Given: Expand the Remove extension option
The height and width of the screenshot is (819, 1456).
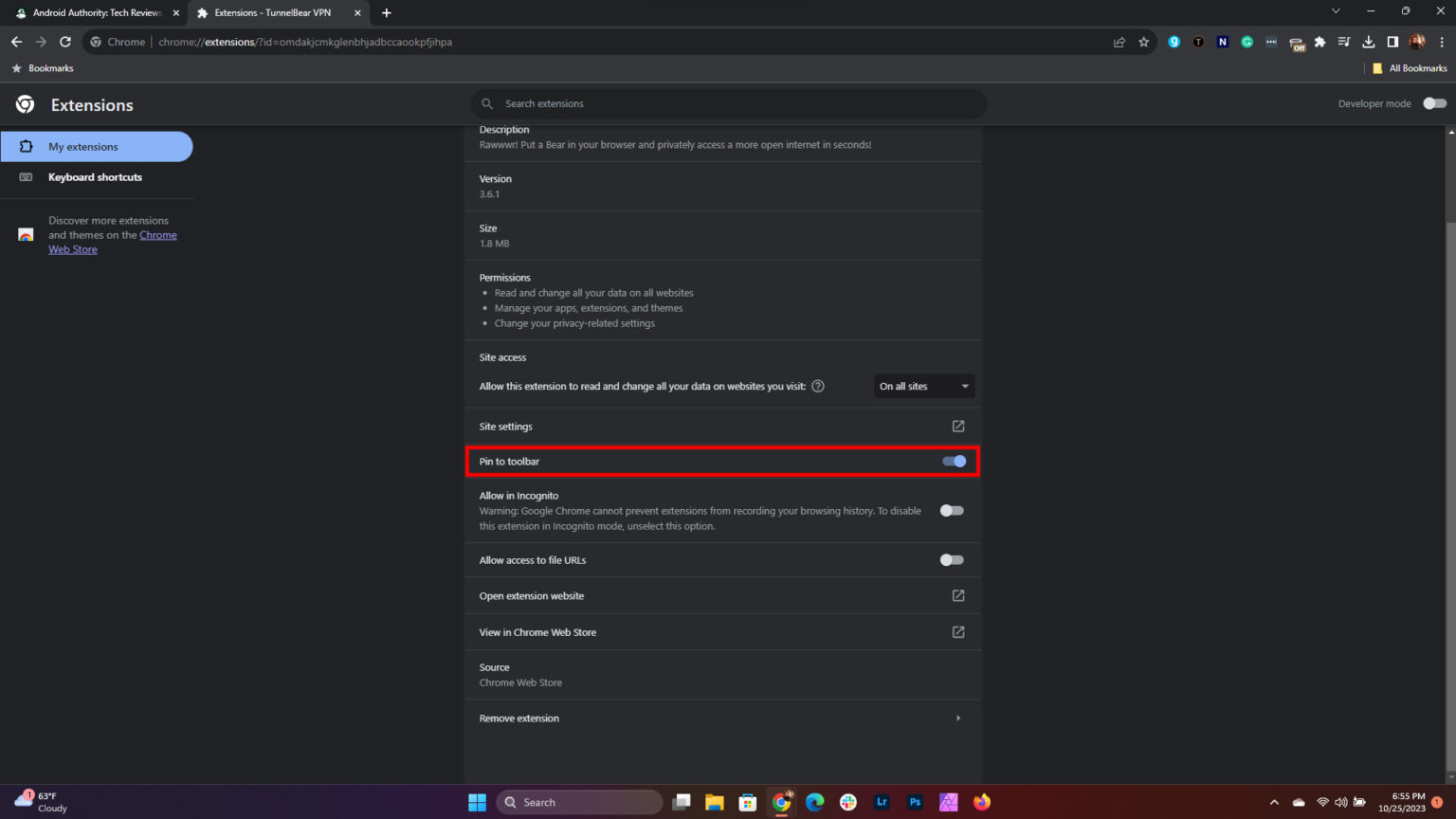Looking at the screenshot, I should (x=956, y=718).
